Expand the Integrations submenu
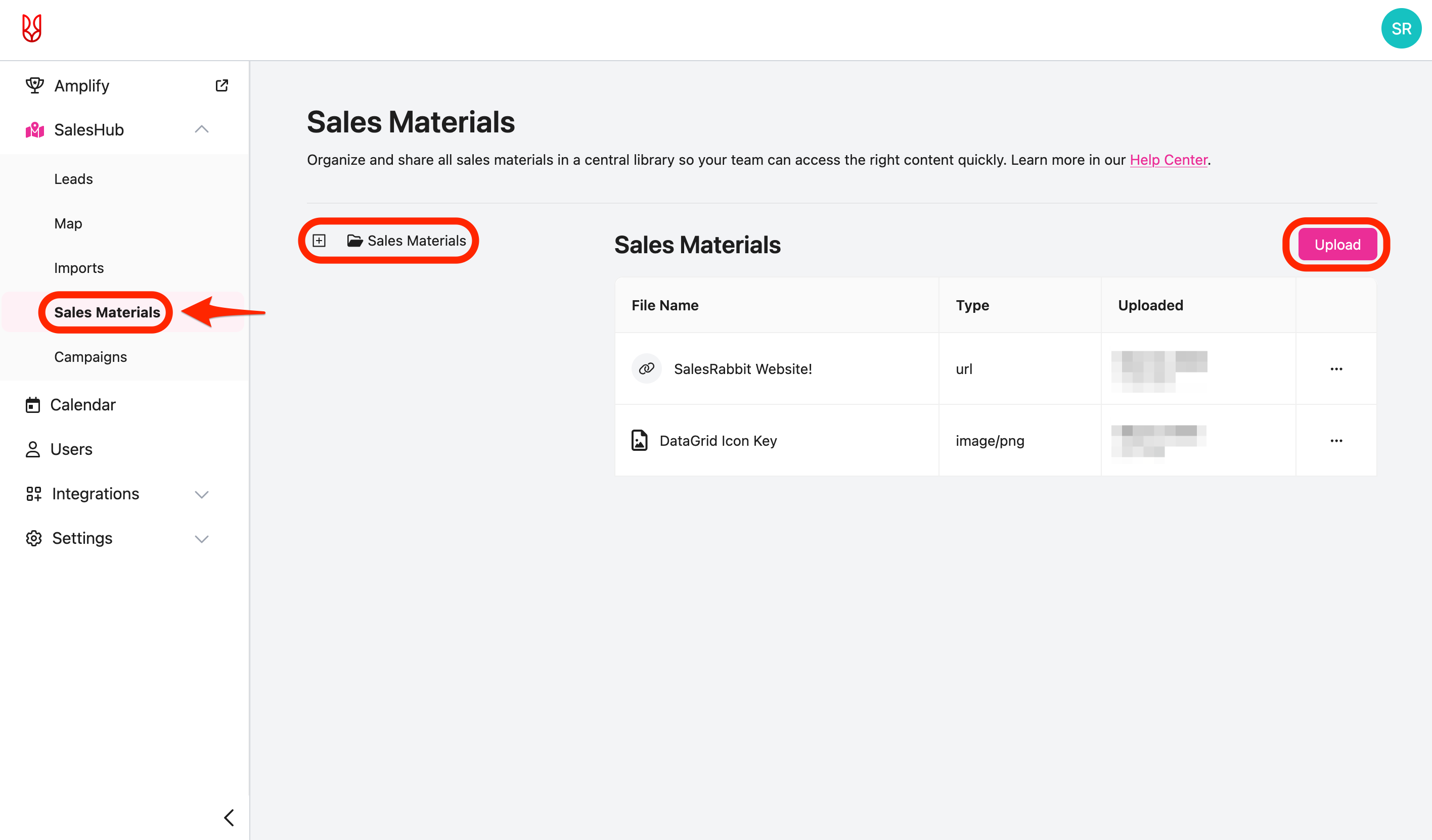Image resolution: width=1432 pixels, height=840 pixels. (202, 494)
